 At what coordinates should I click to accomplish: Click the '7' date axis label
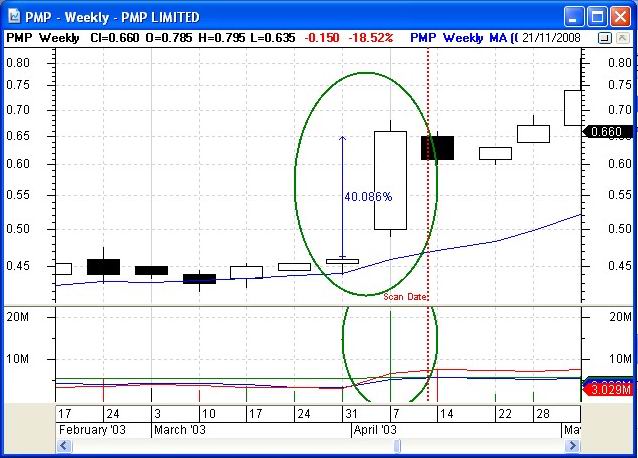pos(396,414)
